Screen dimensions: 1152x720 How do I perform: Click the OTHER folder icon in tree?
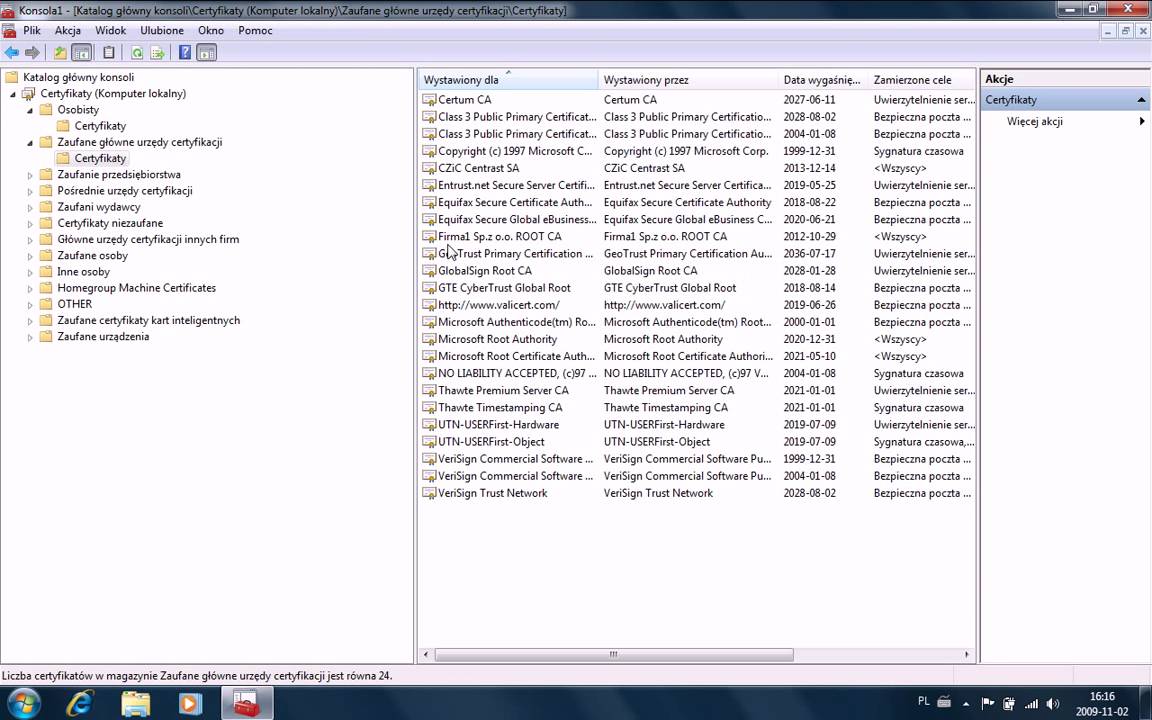[x=46, y=304]
